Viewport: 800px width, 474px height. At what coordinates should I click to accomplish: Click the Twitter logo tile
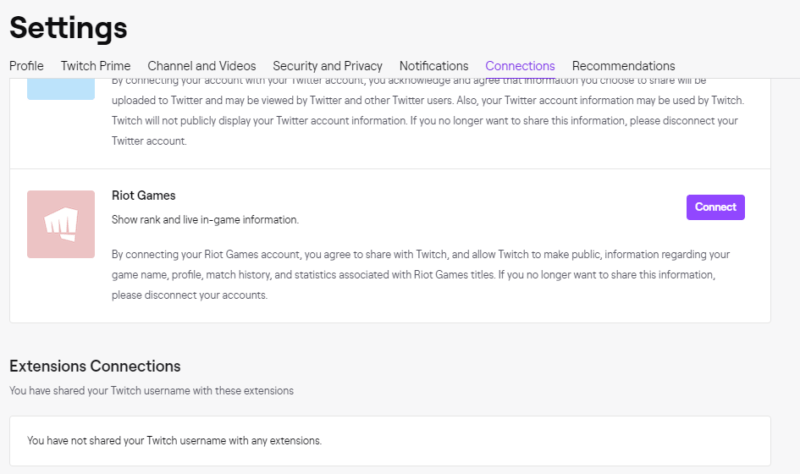point(61,89)
